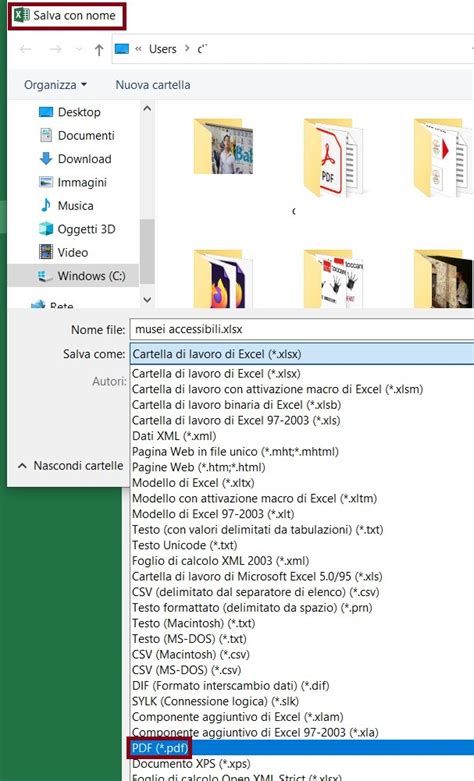
Task: Click the PC icon in address bar
Action: point(122,49)
